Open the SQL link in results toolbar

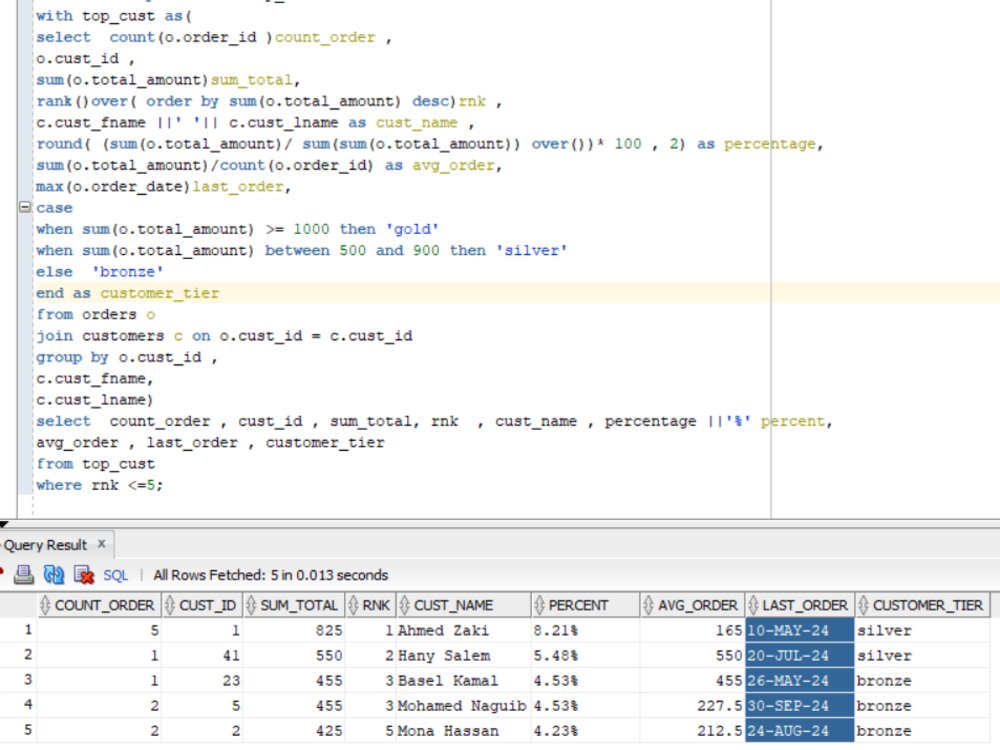click(x=115, y=575)
